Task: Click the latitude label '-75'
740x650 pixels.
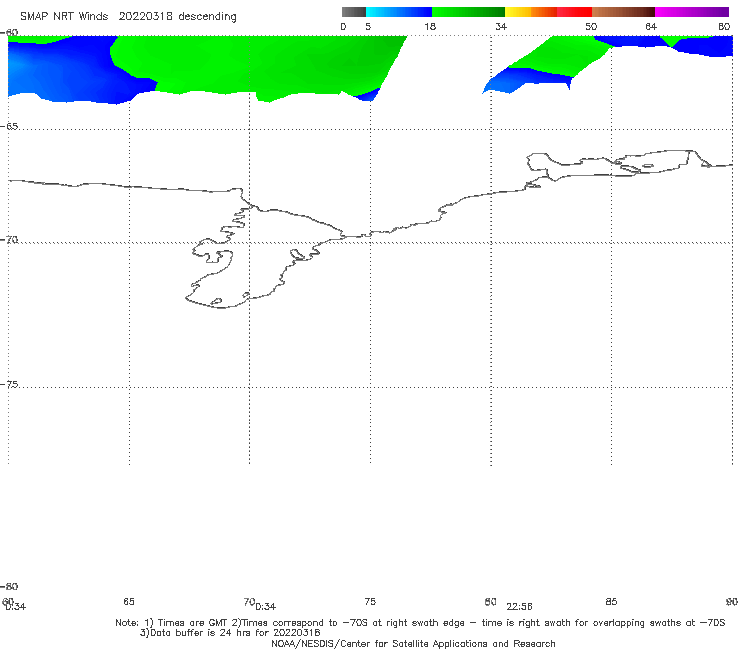Action: (x=9, y=384)
